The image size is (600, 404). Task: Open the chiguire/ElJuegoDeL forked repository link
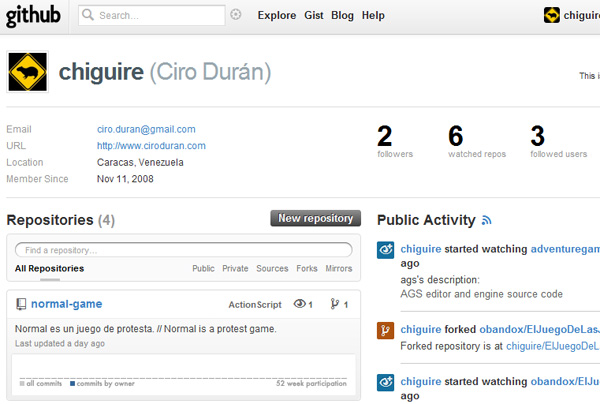tap(553, 346)
